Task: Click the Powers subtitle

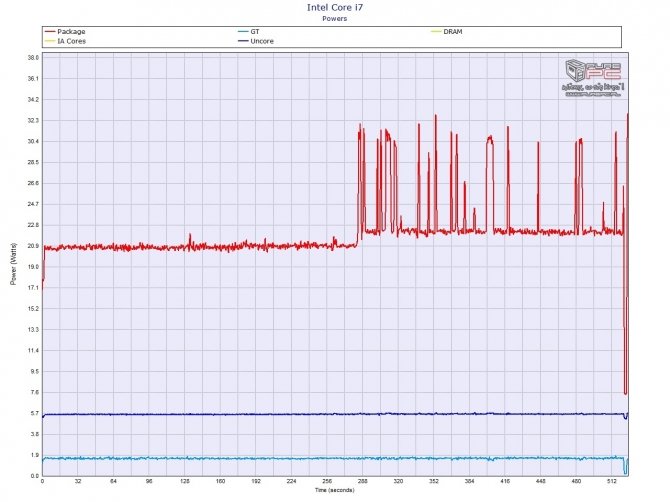Action: pos(335,18)
